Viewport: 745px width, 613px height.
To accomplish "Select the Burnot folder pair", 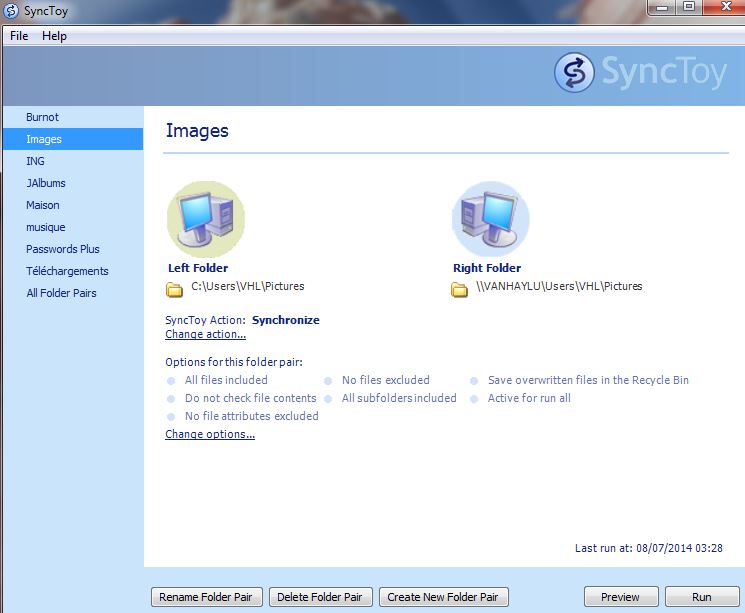I will pos(73,117).
